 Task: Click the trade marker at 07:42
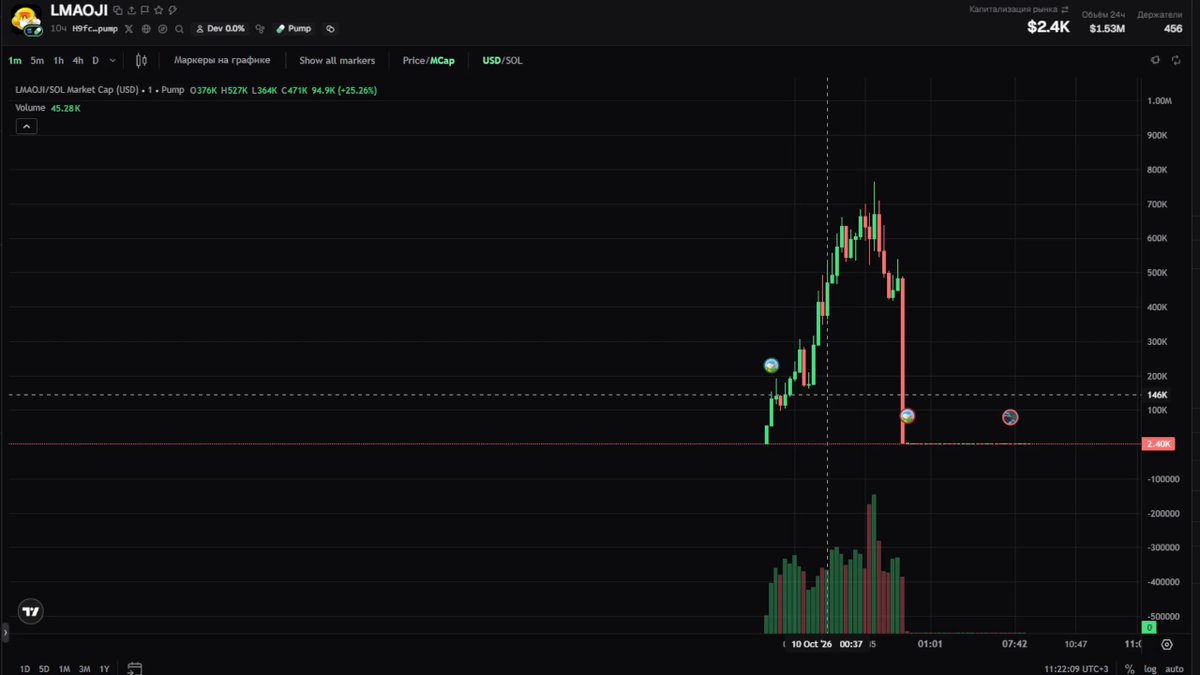(x=1010, y=417)
